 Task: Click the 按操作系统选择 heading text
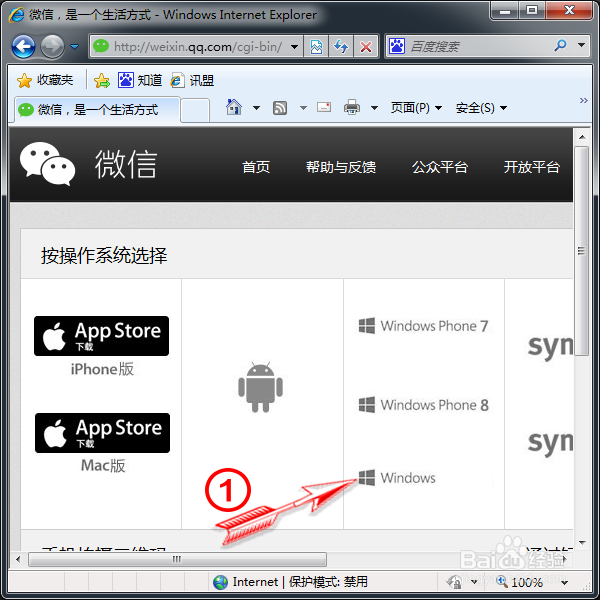click(104, 255)
